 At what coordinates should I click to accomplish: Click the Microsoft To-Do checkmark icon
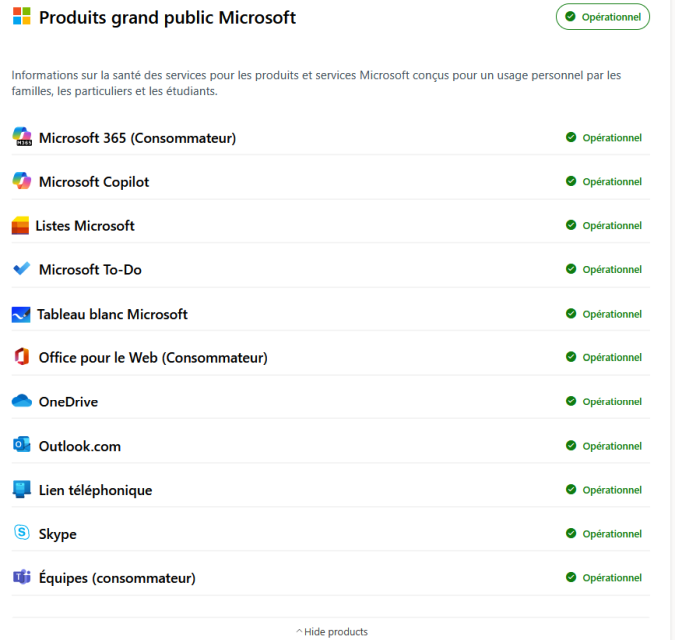(22, 269)
